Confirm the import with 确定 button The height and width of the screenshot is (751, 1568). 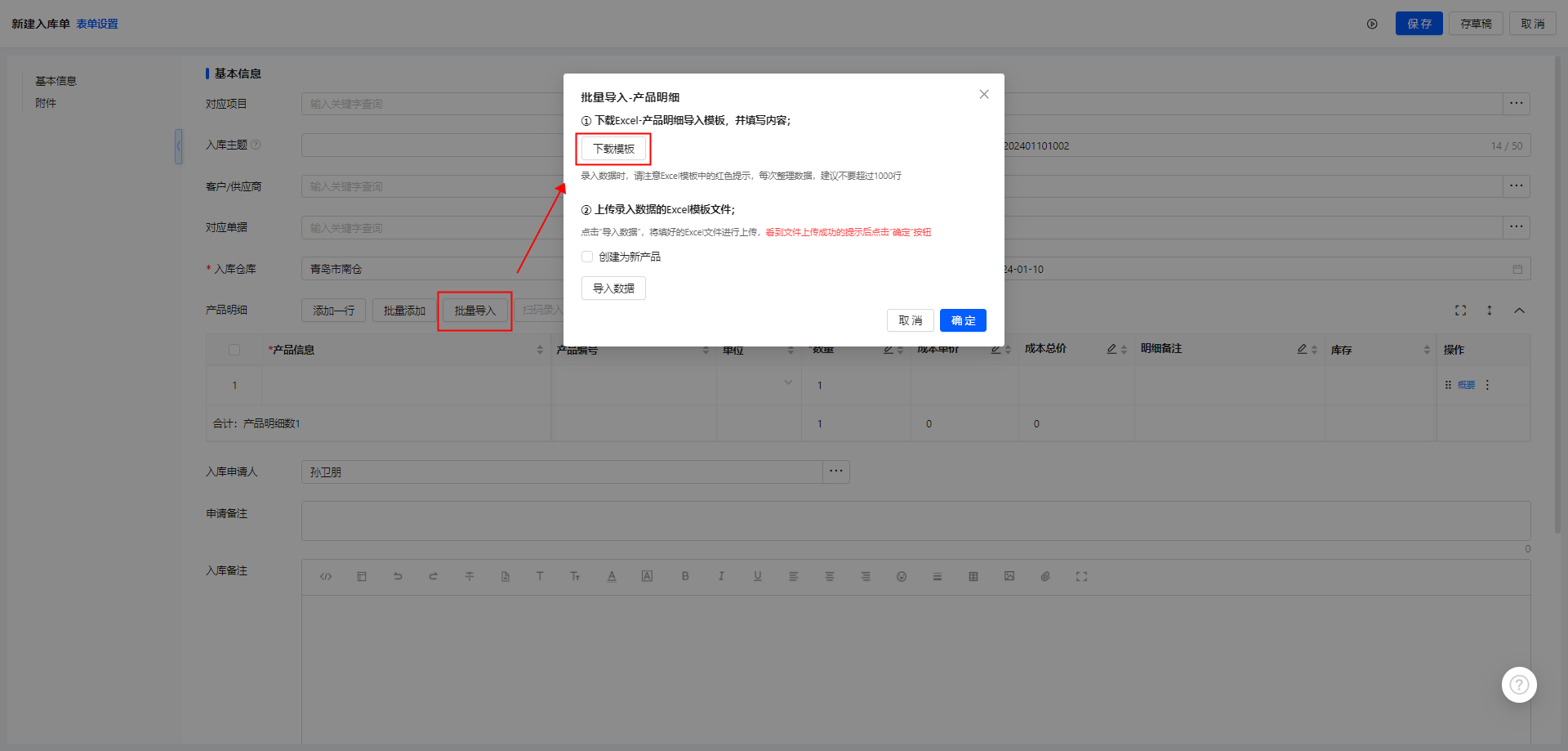click(963, 320)
